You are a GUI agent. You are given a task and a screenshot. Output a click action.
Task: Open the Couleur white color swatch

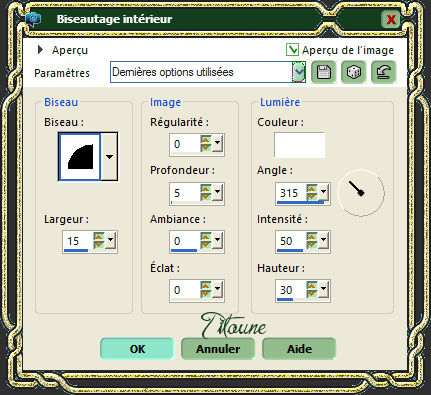pyautogui.click(x=299, y=145)
